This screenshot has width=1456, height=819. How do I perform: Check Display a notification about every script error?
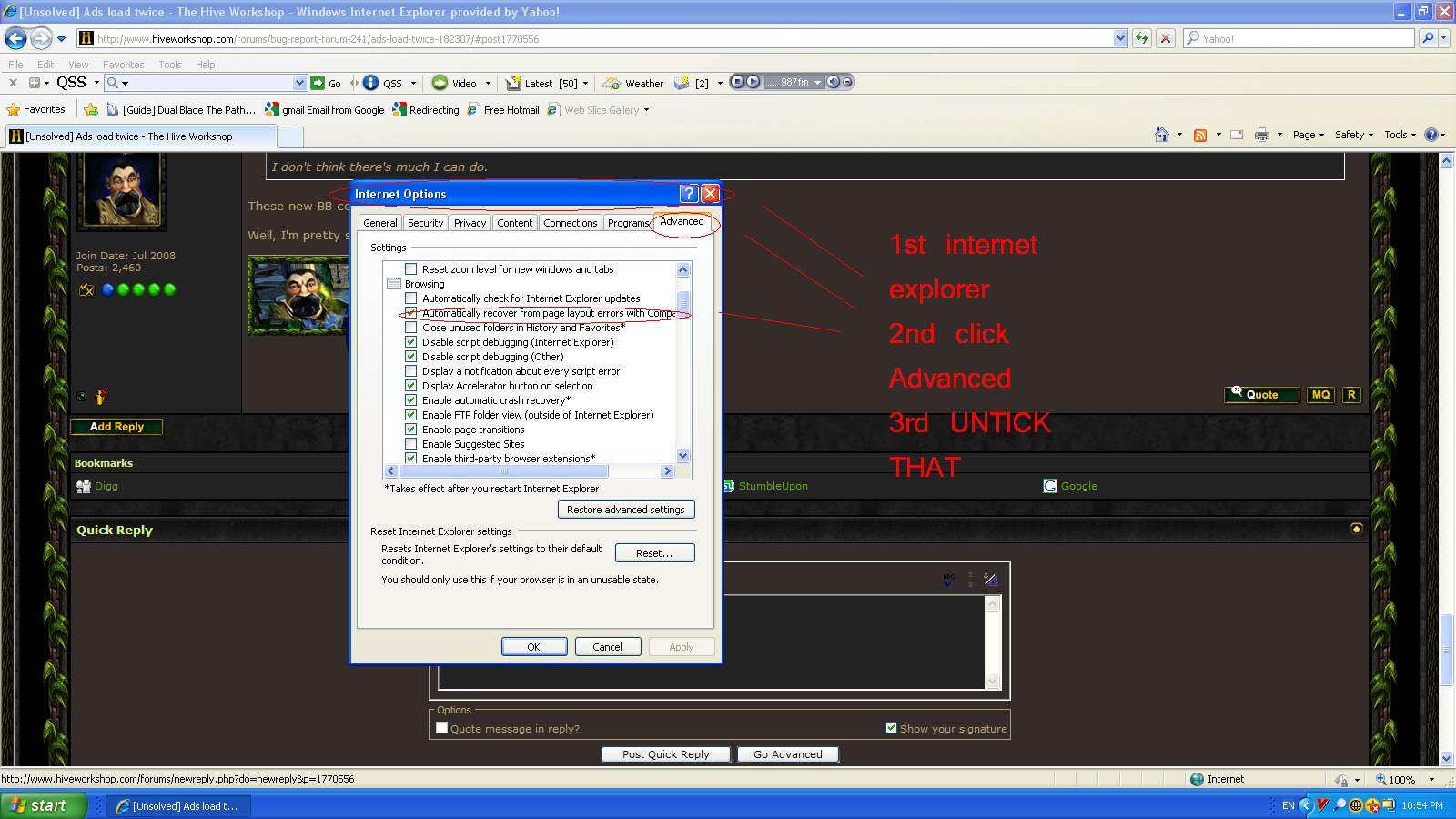click(x=411, y=371)
